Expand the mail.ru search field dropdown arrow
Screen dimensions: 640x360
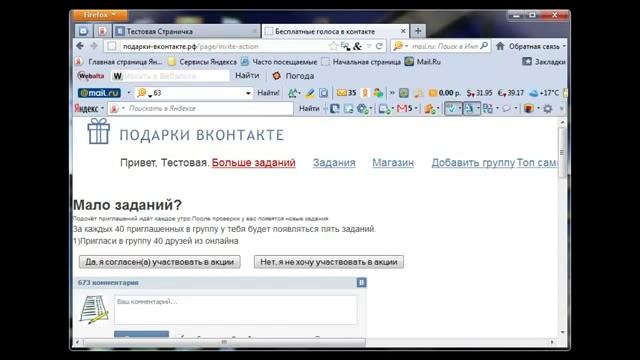[x=248, y=93]
